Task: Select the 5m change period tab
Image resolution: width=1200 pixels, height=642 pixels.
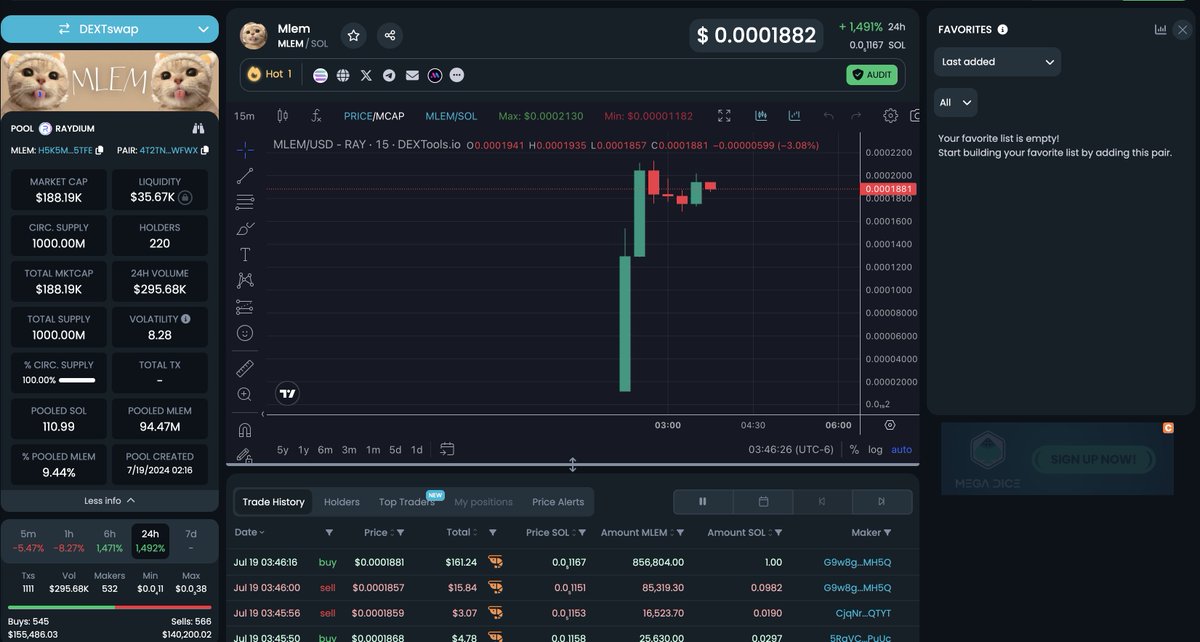Action: [x=28, y=540]
